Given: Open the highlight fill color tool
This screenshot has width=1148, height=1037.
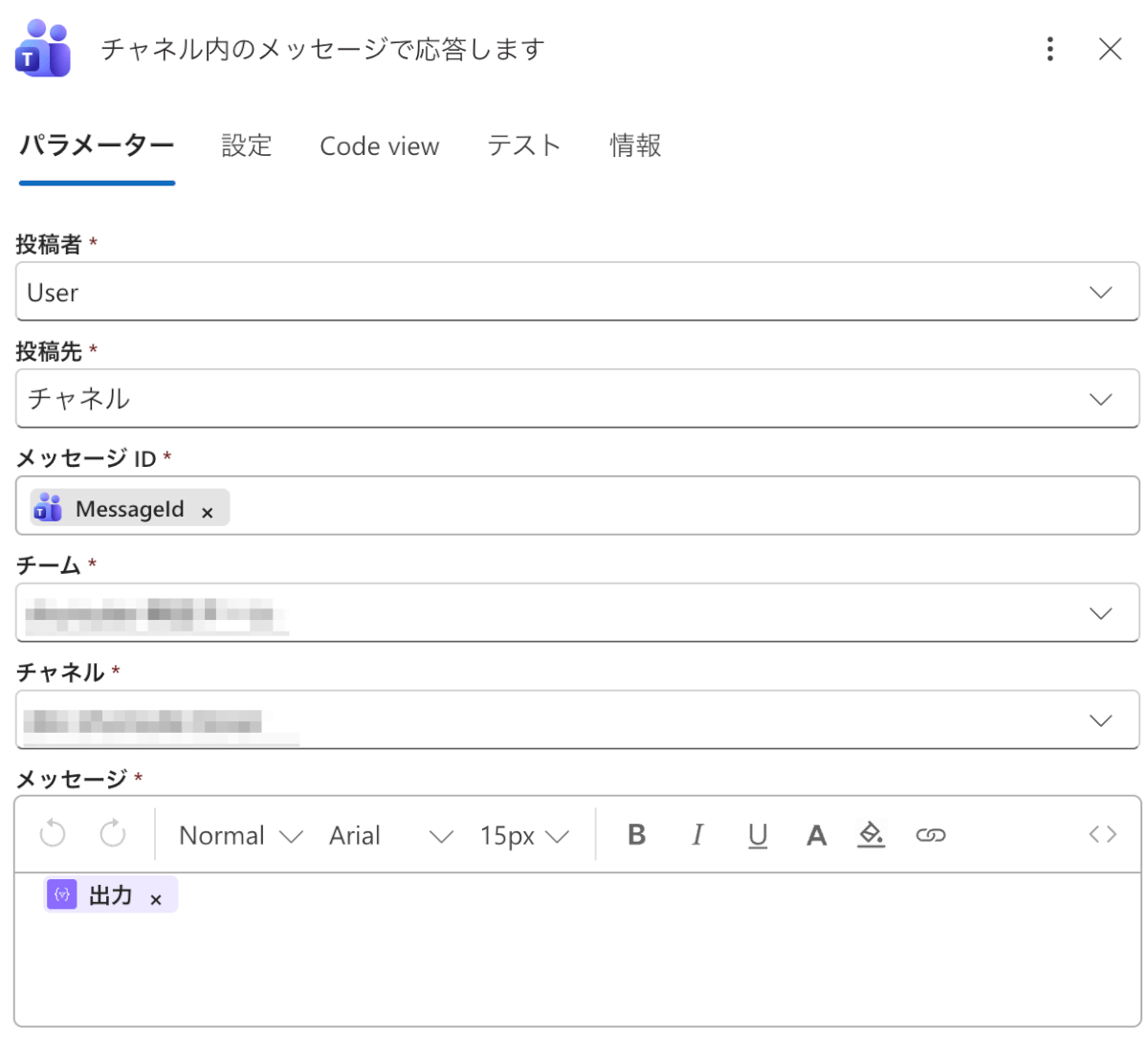Looking at the screenshot, I should click(x=871, y=834).
